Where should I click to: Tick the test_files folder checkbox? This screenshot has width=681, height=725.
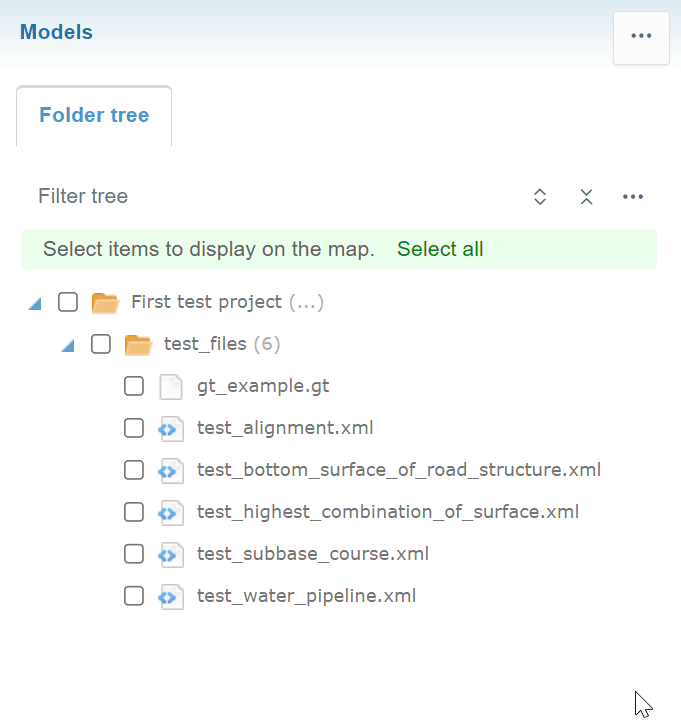[x=101, y=344]
